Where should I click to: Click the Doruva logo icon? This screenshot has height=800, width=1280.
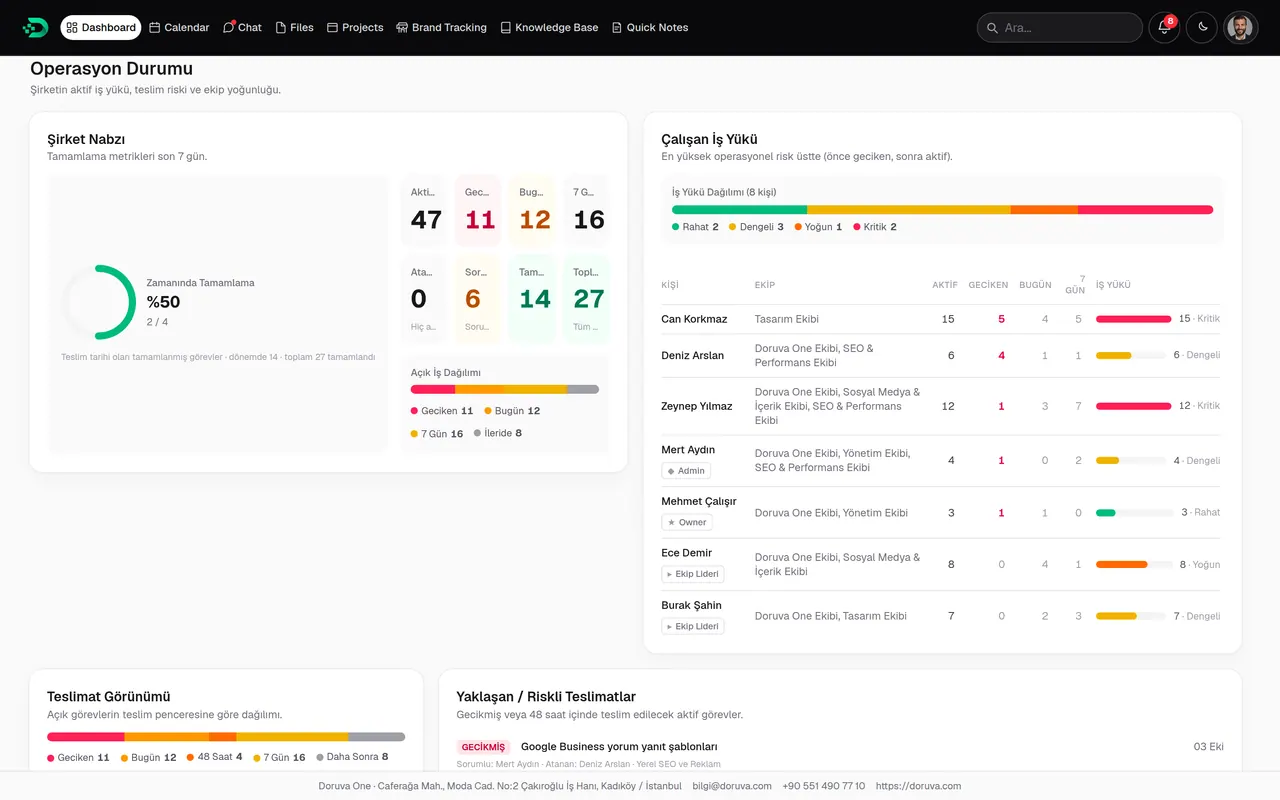(35, 28)
